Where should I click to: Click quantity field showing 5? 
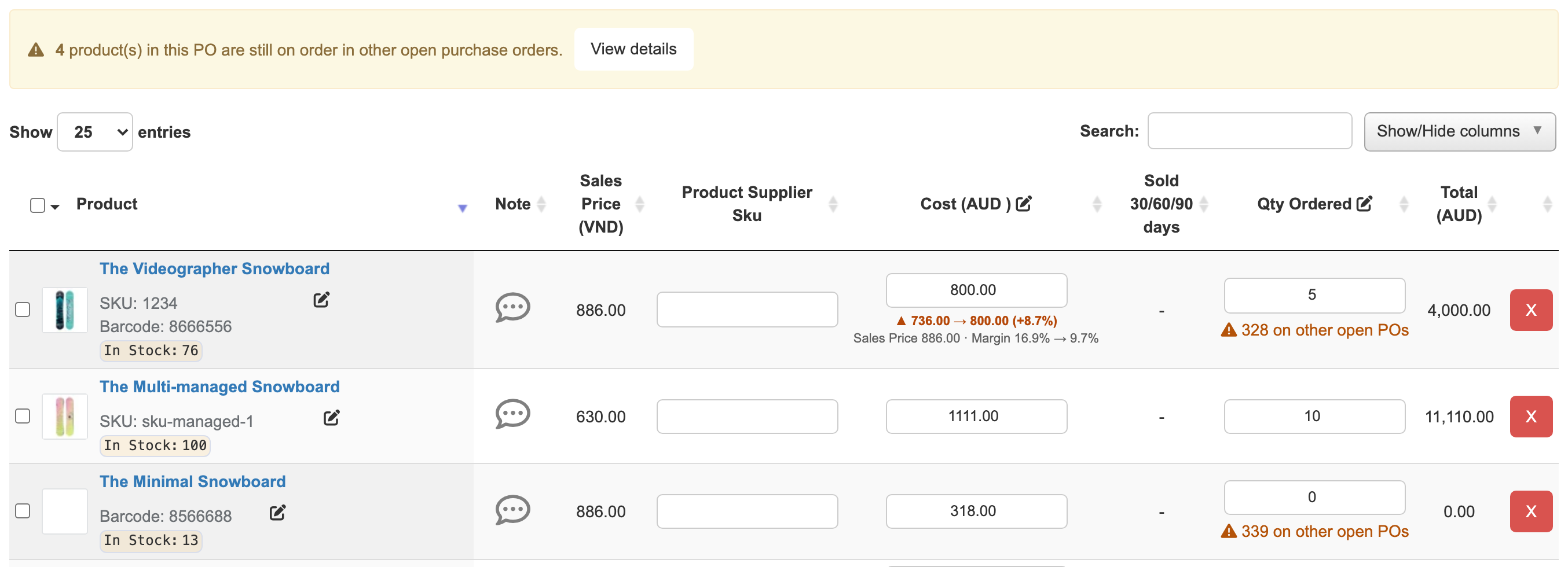pos(1314,295)
